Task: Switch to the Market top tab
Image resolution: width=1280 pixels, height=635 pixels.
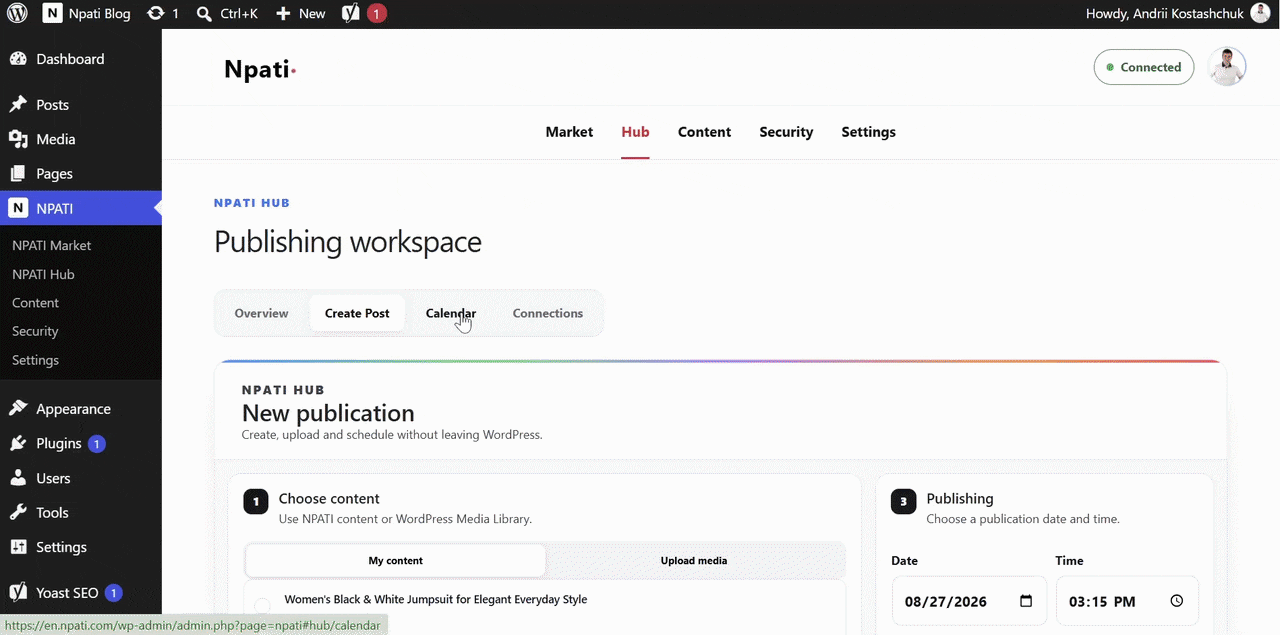Action: 569,132
